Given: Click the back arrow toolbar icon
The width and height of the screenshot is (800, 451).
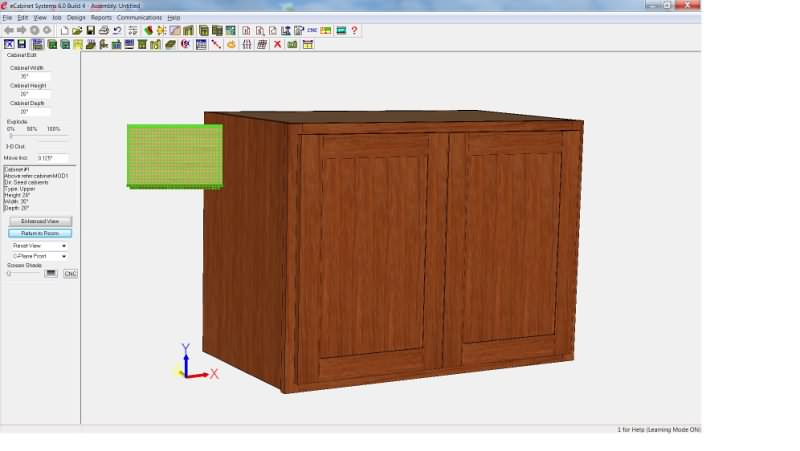Looking at the screenshot, I should [9, 31].
